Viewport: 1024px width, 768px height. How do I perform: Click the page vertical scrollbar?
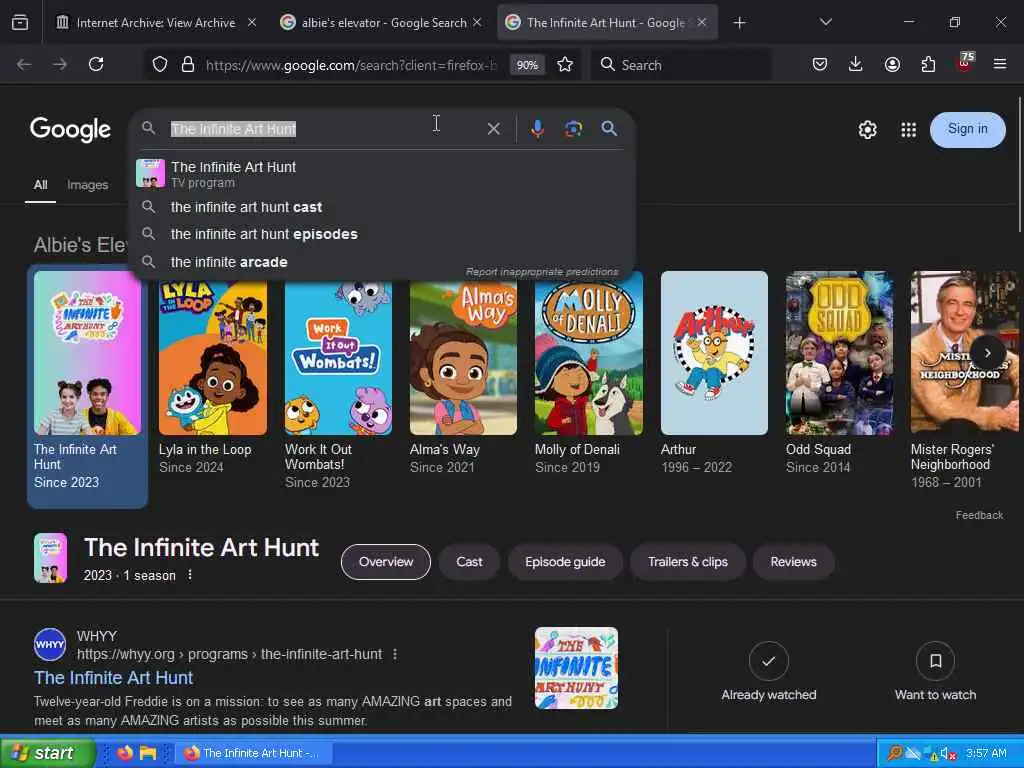click(1019, 163)
